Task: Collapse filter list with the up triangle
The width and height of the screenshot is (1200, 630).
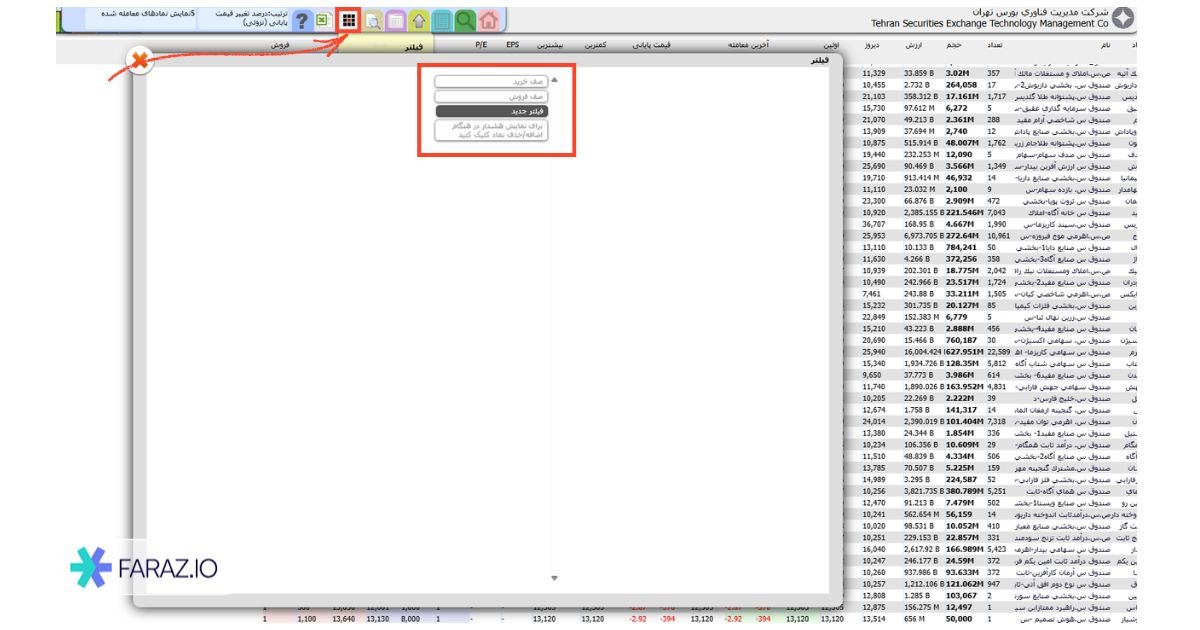Action: [555, 80]
